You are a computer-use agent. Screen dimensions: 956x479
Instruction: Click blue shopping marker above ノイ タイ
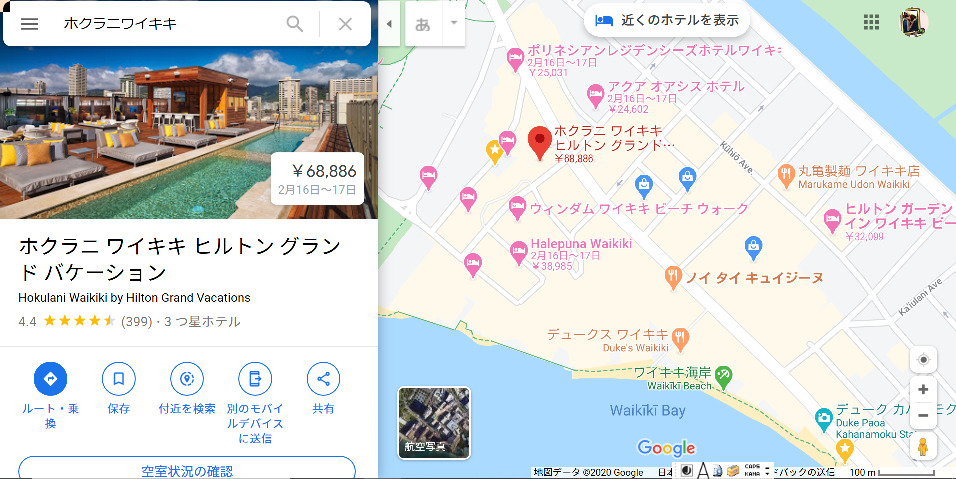click(x=754, y=248)
